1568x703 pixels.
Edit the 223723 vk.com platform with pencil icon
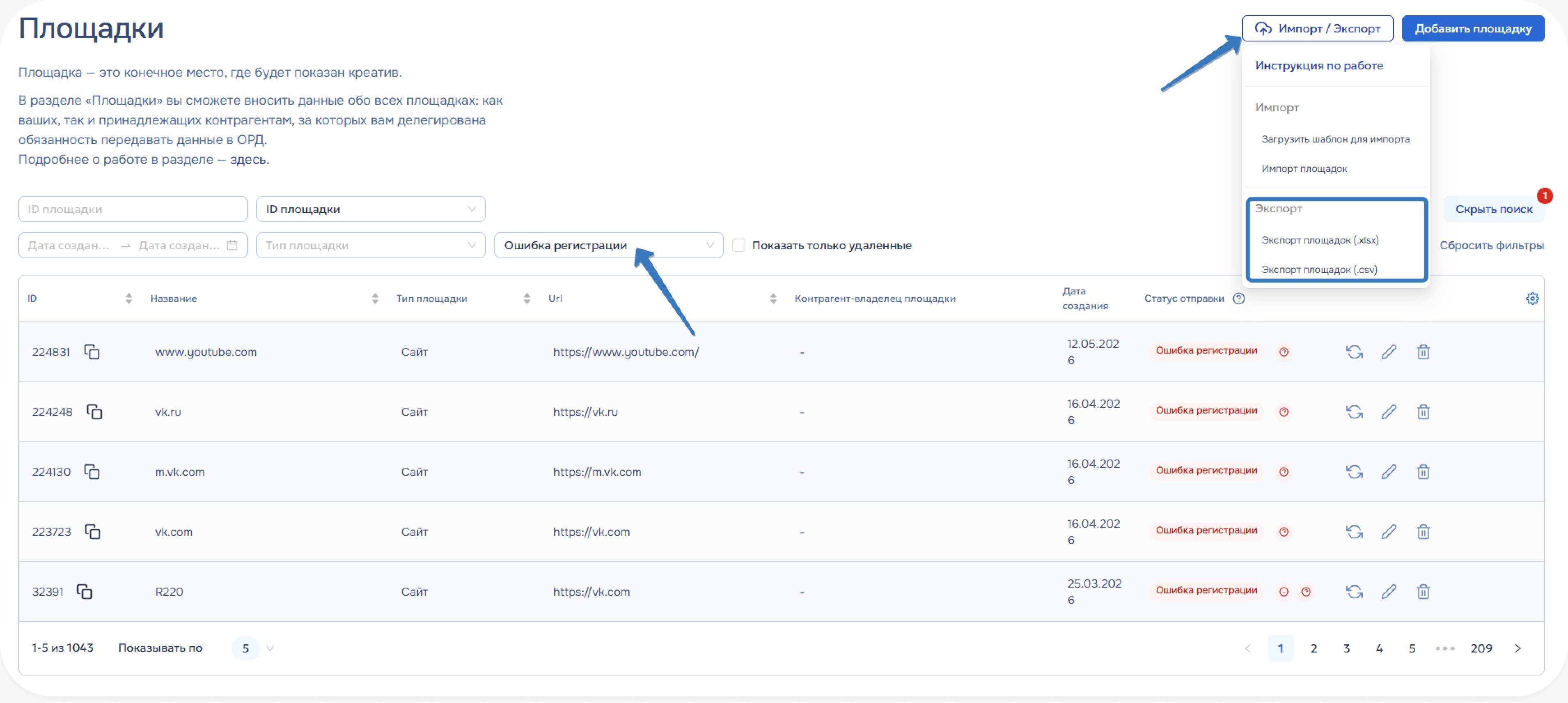(x=1389, y=532)
